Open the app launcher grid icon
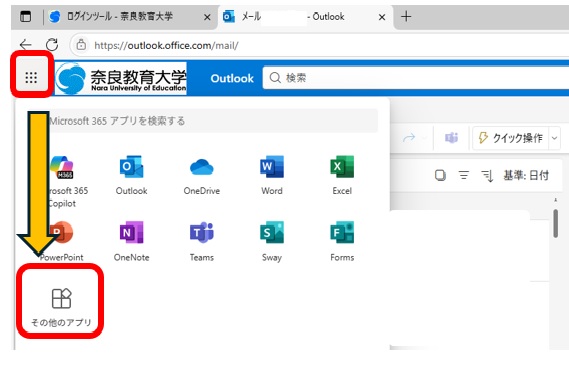This screenshot has height=371, width=569. pyautogui.click(x=31, y=77)
